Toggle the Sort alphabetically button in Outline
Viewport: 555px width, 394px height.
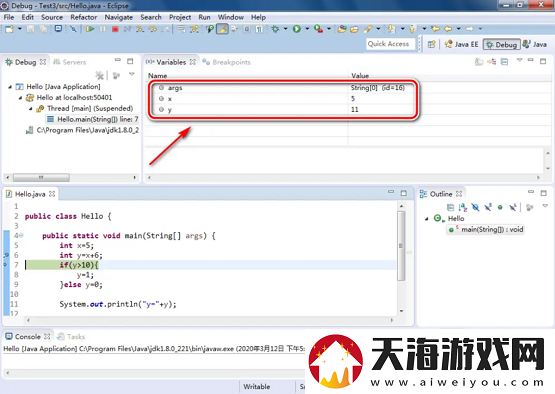463,207
